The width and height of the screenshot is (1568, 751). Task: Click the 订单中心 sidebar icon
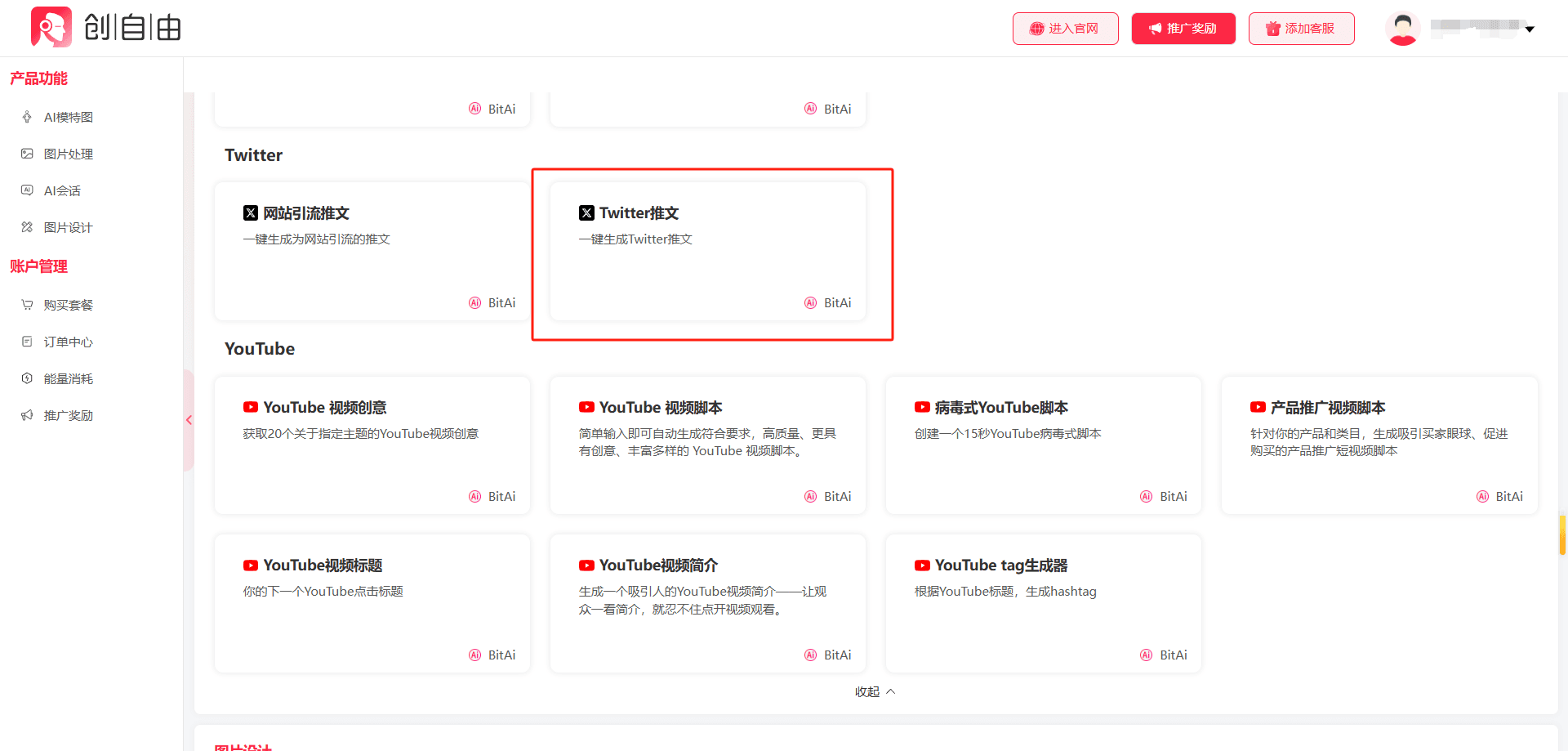tap(27, 342)
